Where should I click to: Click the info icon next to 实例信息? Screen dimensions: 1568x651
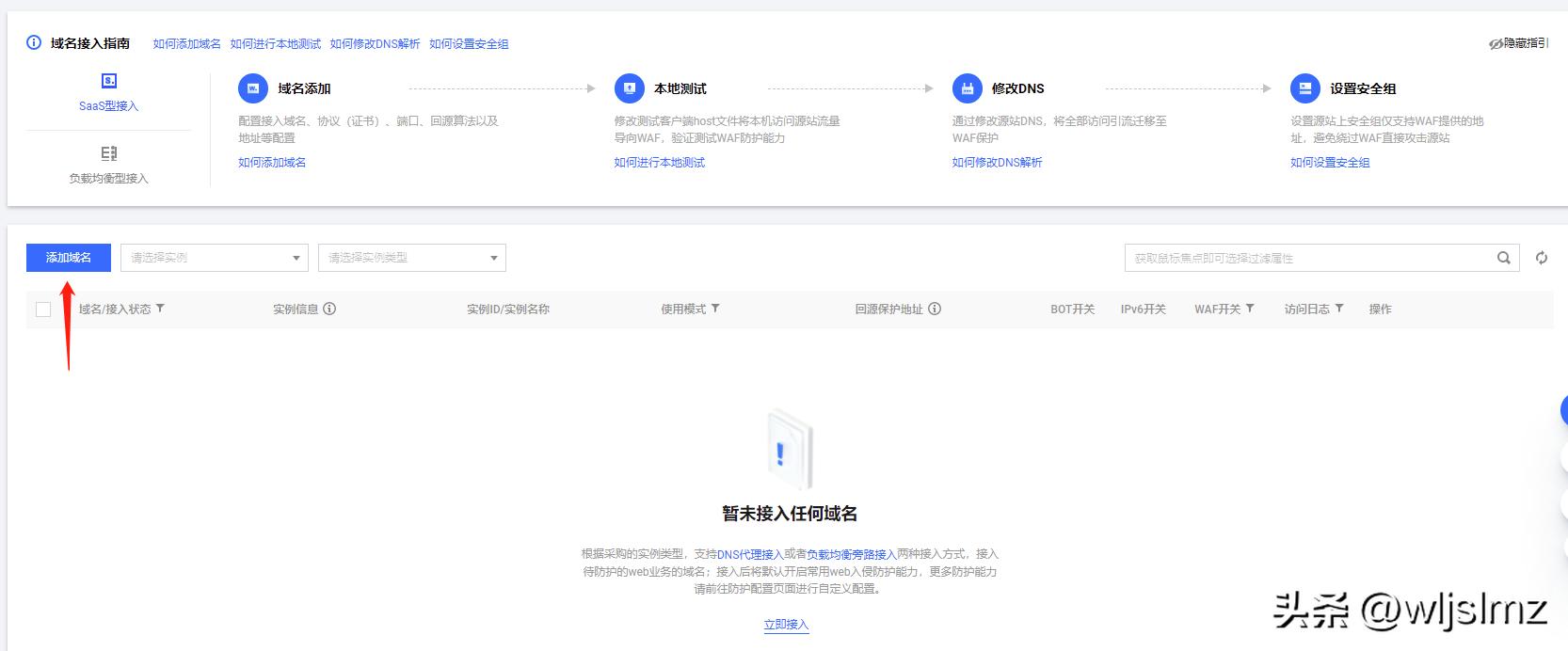point(329,309)
